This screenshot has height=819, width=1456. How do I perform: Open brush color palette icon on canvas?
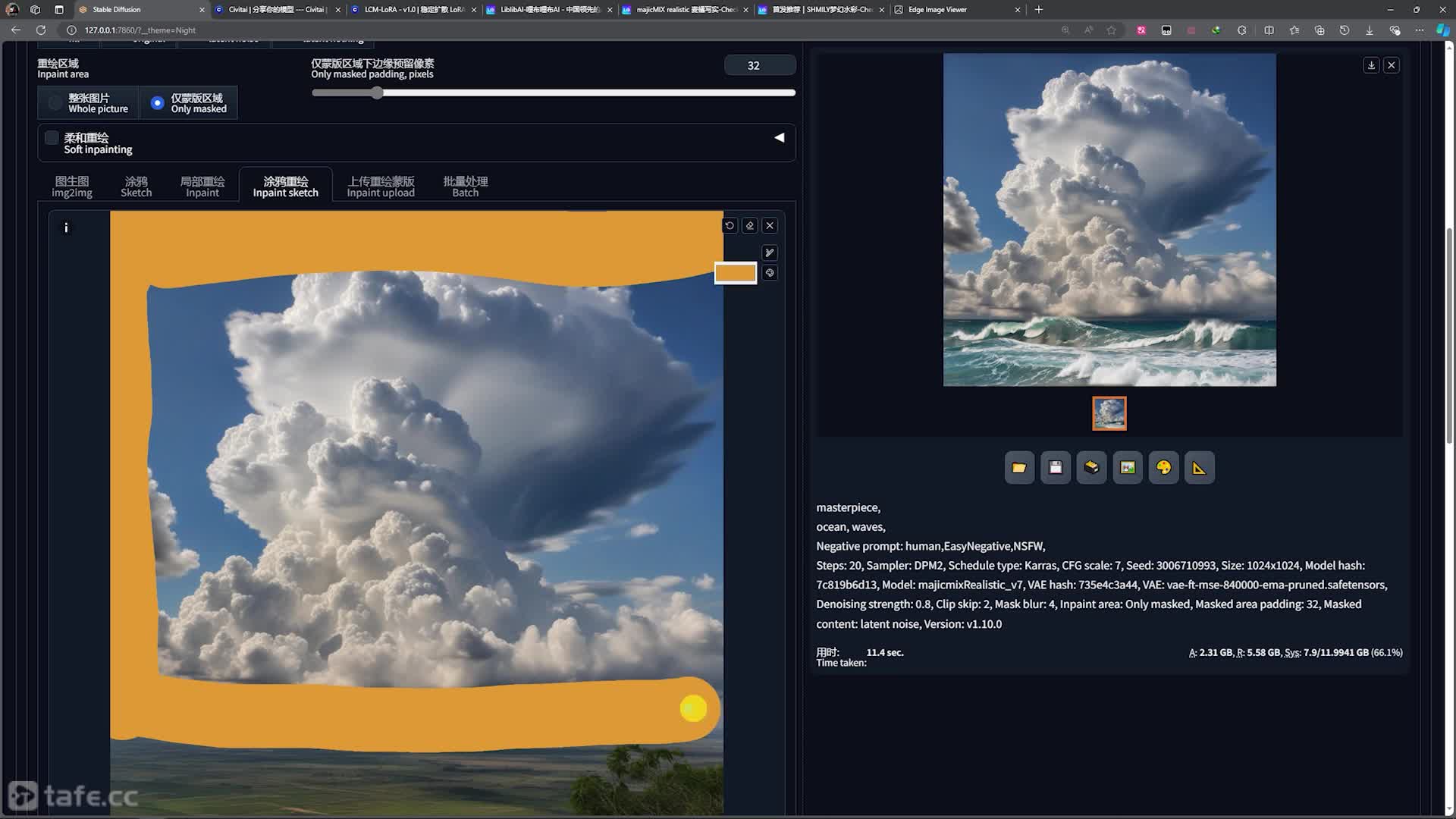point(770,273)
